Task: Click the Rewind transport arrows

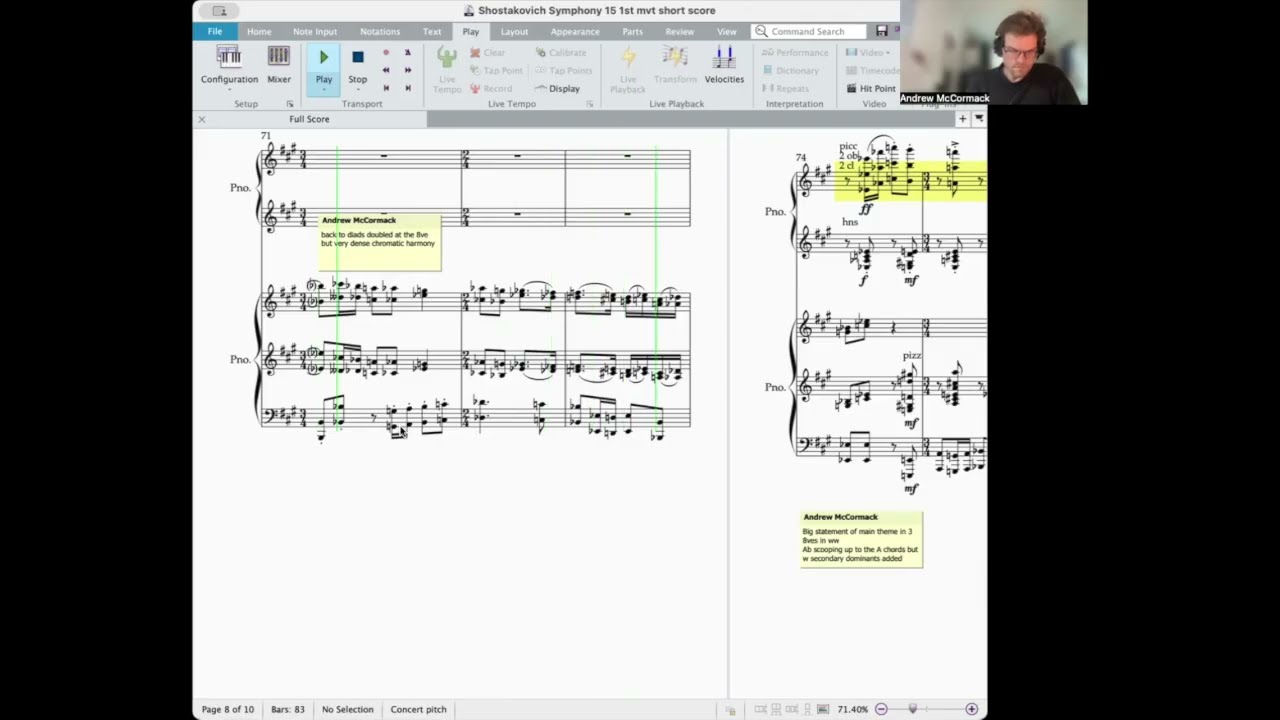Action: 386,70
